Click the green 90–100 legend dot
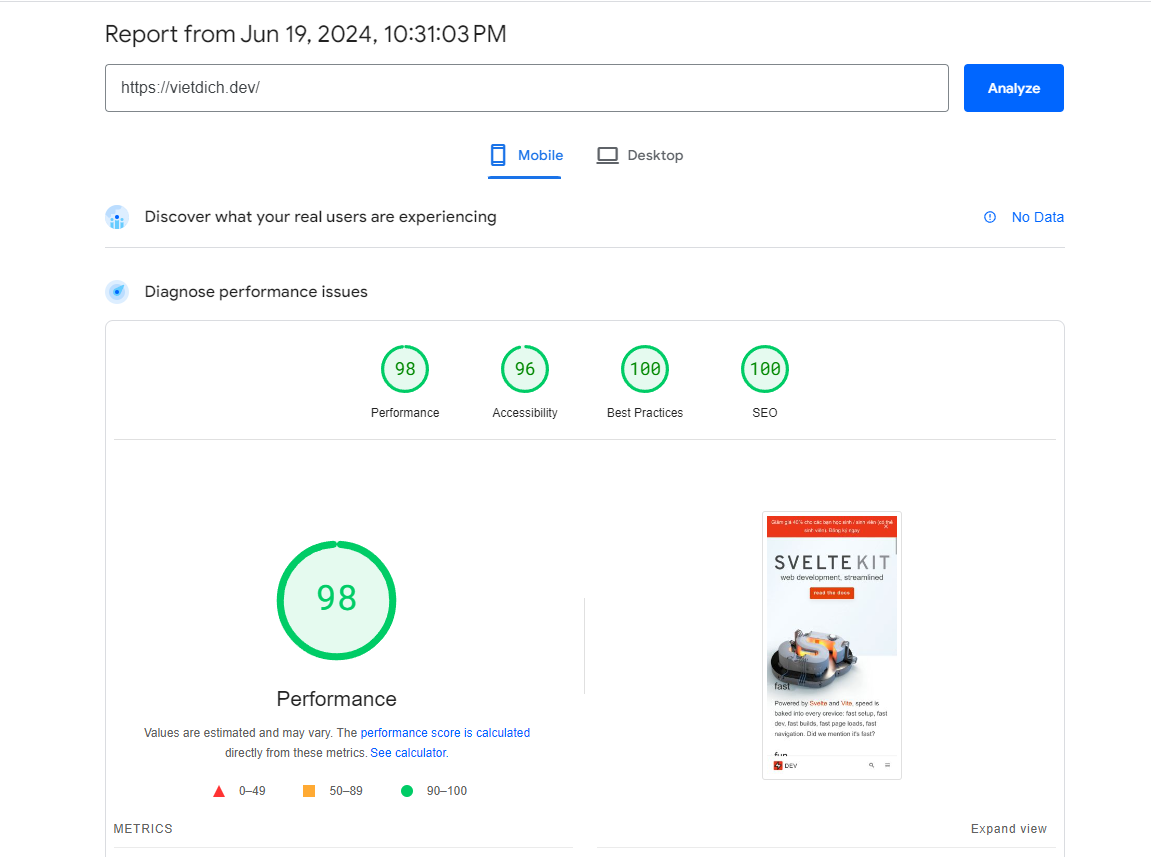Viewport: 1151px width, 857px height. point(407,791)
